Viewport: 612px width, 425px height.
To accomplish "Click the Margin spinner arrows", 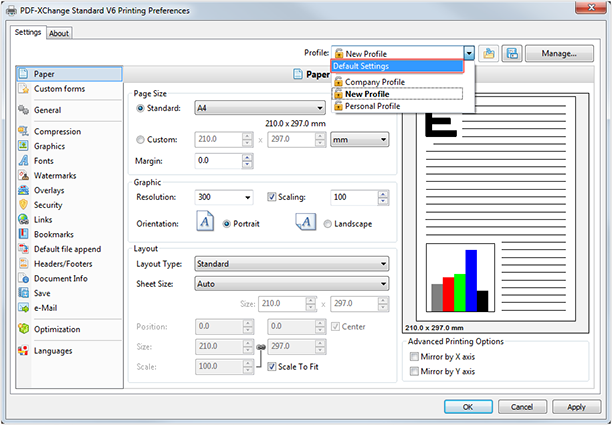I will tap(247, 160).
